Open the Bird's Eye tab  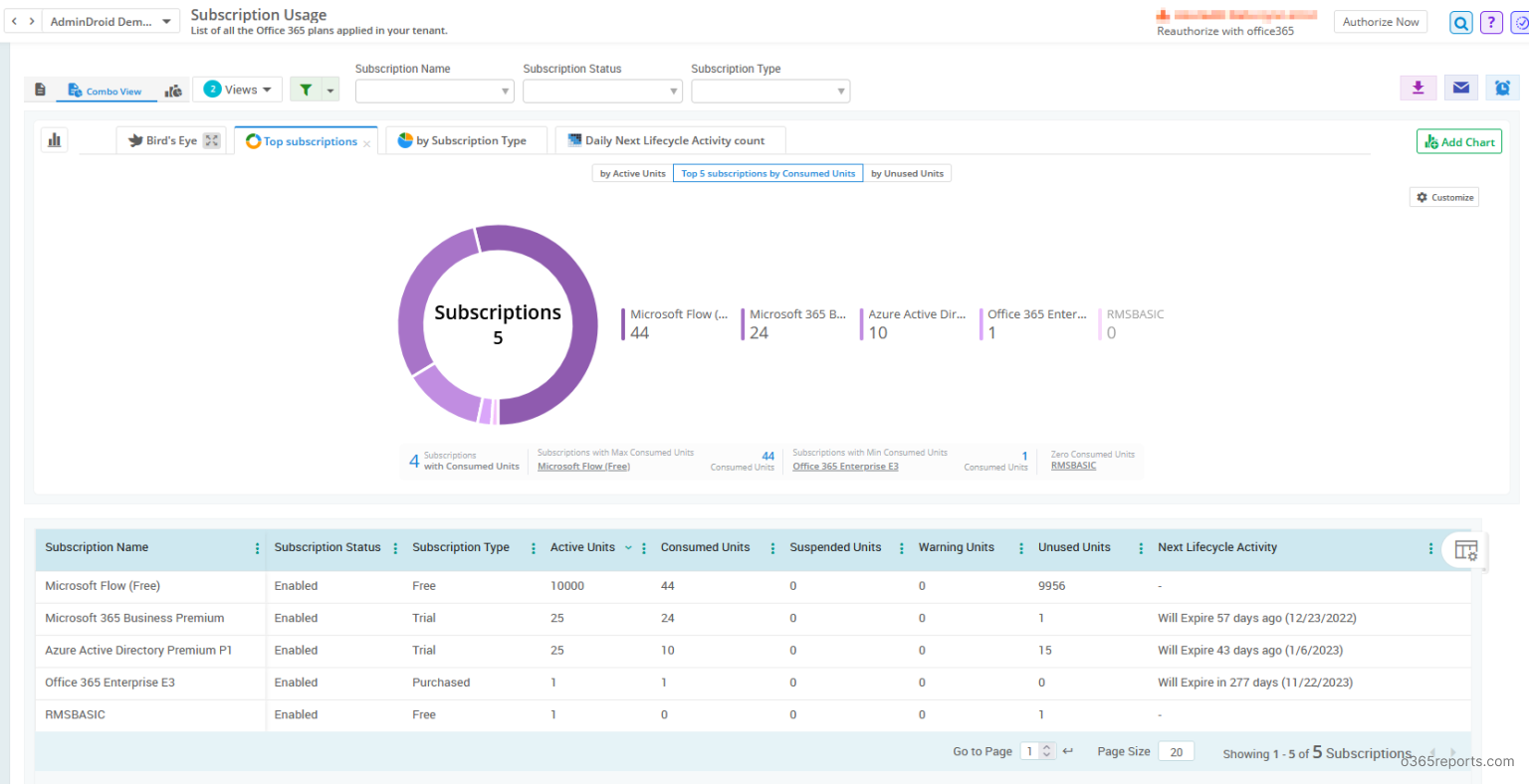pos(171,140)
